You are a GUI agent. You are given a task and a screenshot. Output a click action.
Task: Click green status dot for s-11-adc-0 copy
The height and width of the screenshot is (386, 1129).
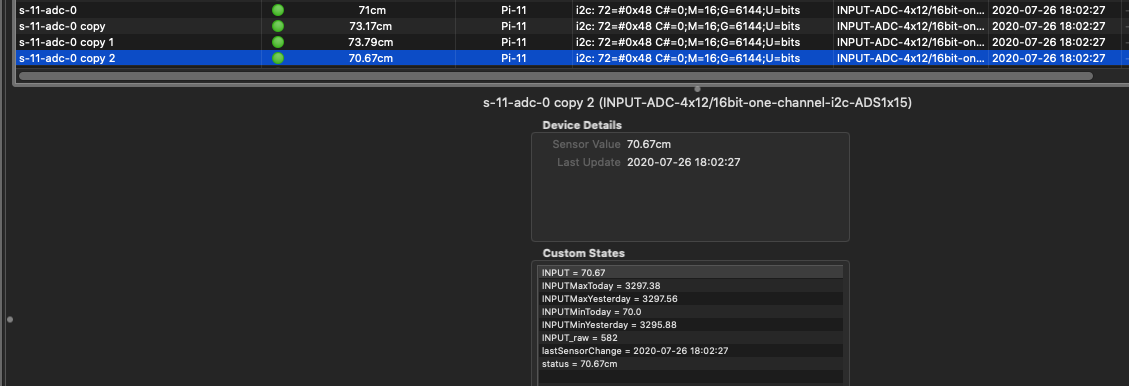click(277, 26)
